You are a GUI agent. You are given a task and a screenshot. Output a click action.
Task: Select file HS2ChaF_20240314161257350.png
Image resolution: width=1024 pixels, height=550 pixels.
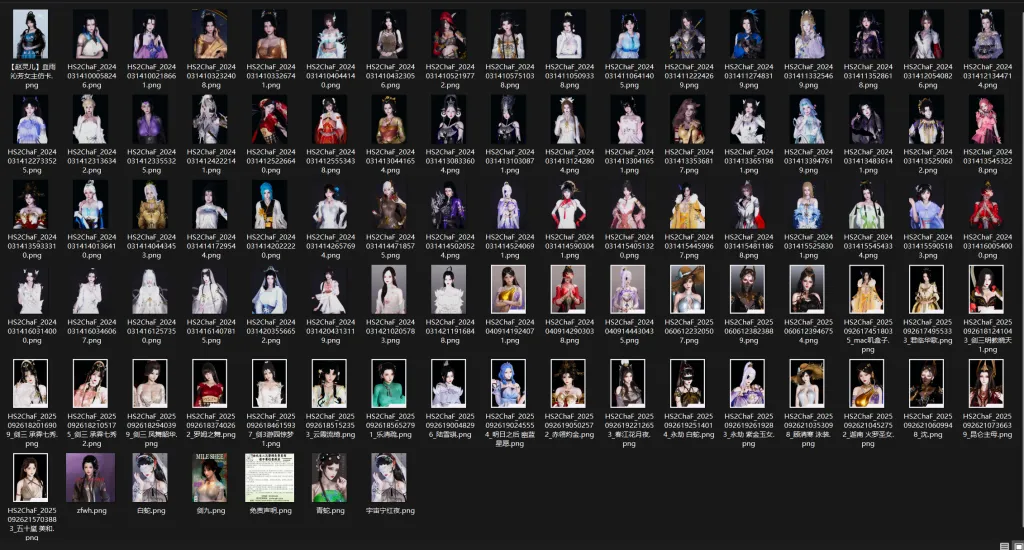[x=151, y=290]
